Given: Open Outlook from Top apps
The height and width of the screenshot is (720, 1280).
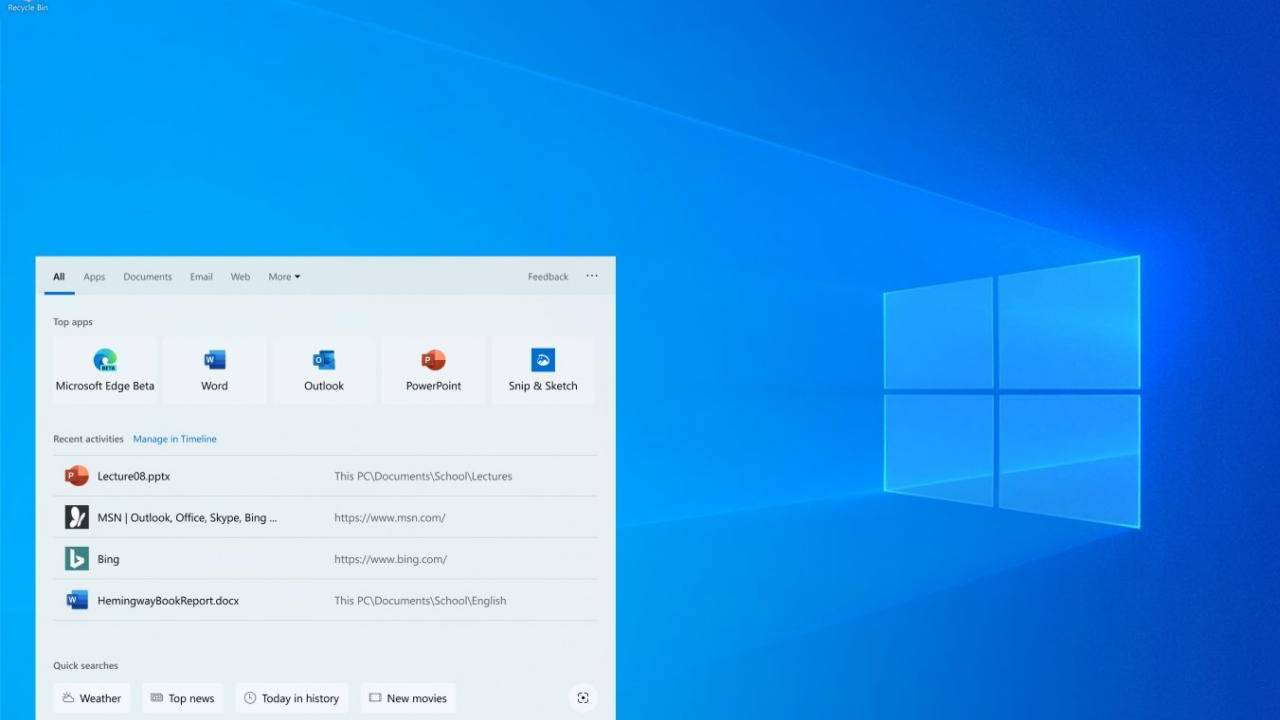Looking at the screenshot, I should pyautogui.click(x=323, y=368).
